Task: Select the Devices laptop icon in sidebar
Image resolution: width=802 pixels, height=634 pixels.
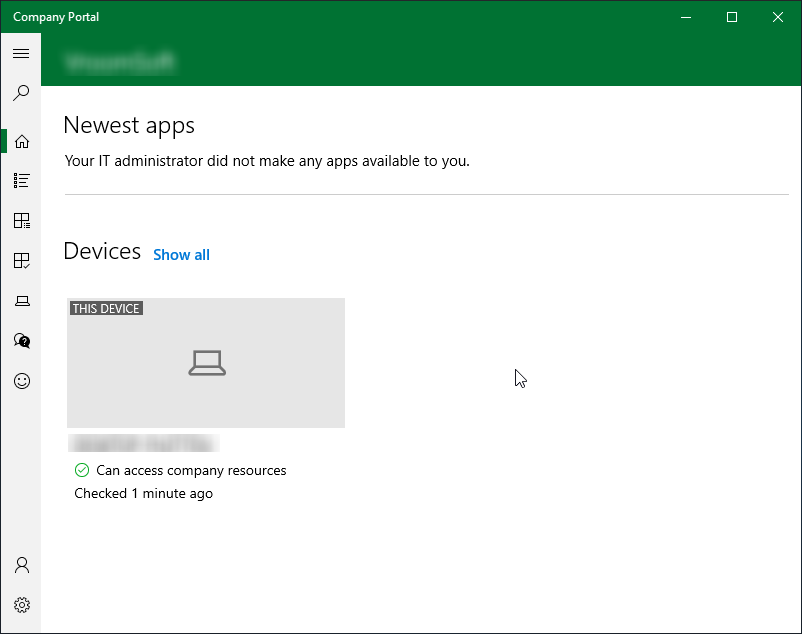Action: (21, 301)
